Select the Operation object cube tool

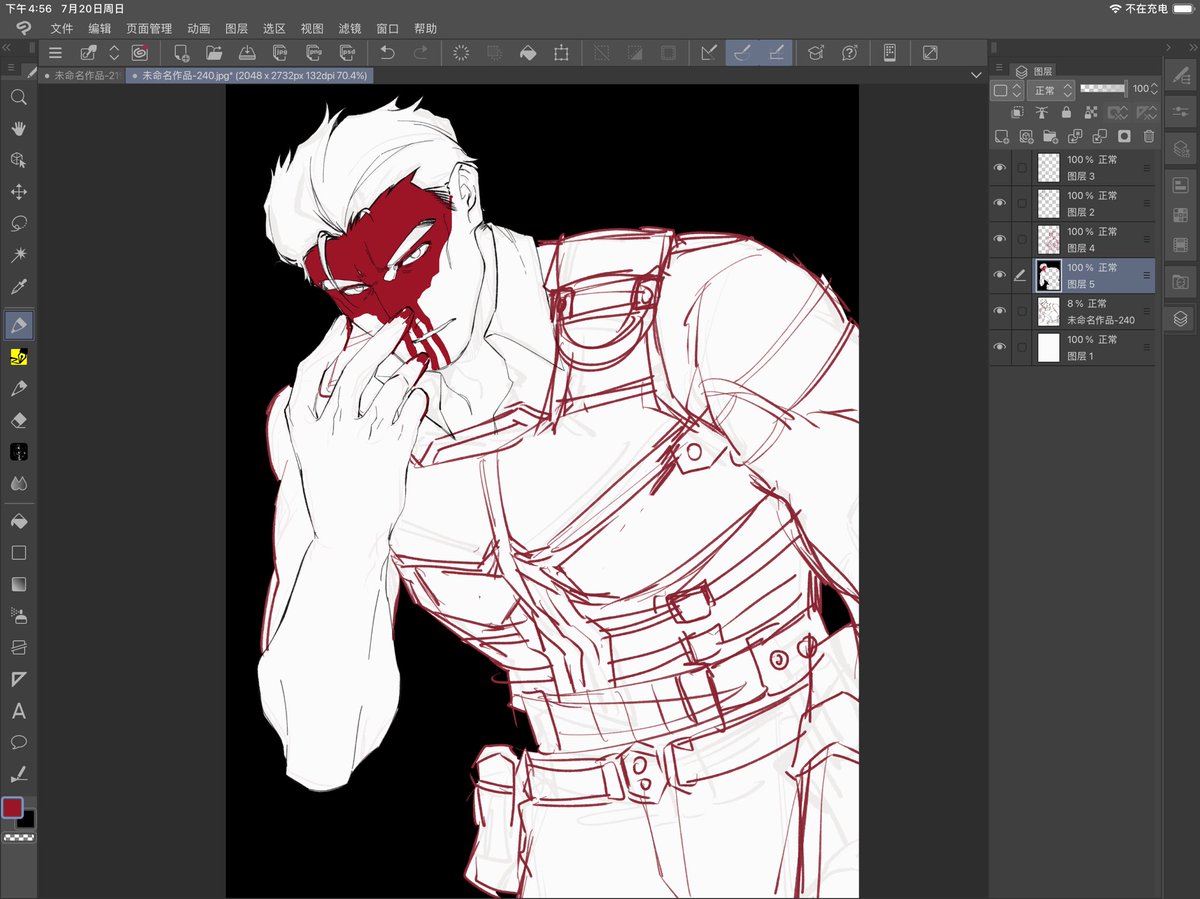tap(18, 160)
